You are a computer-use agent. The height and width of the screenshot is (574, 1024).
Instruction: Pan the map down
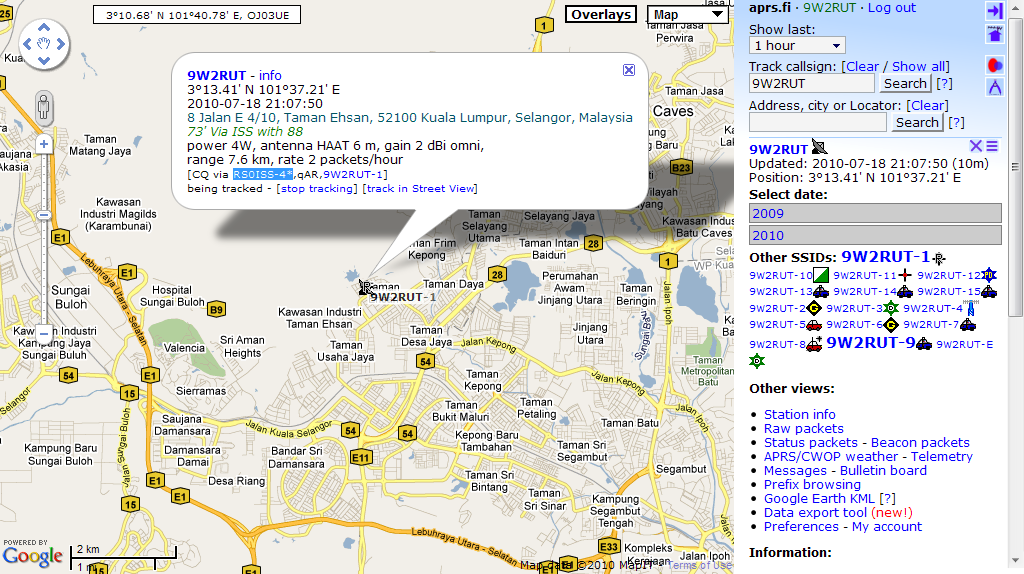coord(44,61)
